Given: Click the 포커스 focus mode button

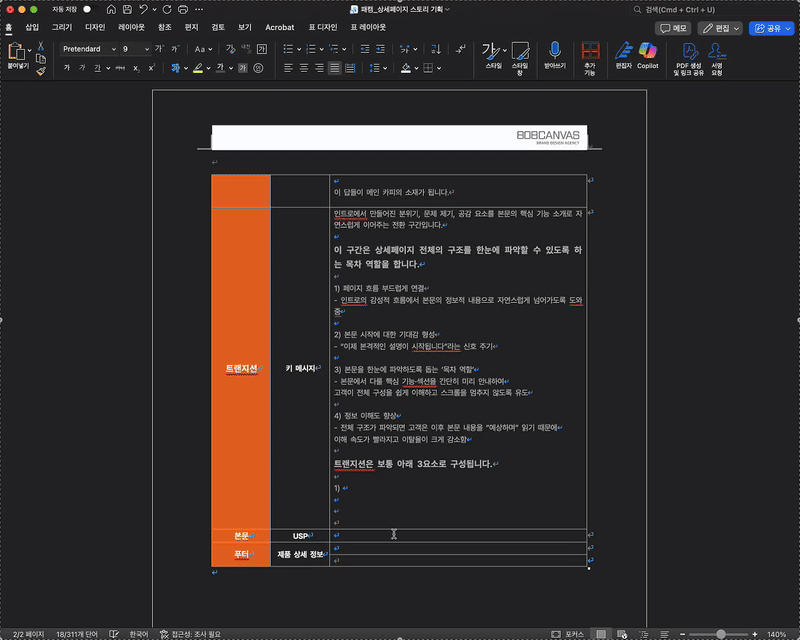Looking at the screenshot, I should pyautogui.click(x=567, y=634).
